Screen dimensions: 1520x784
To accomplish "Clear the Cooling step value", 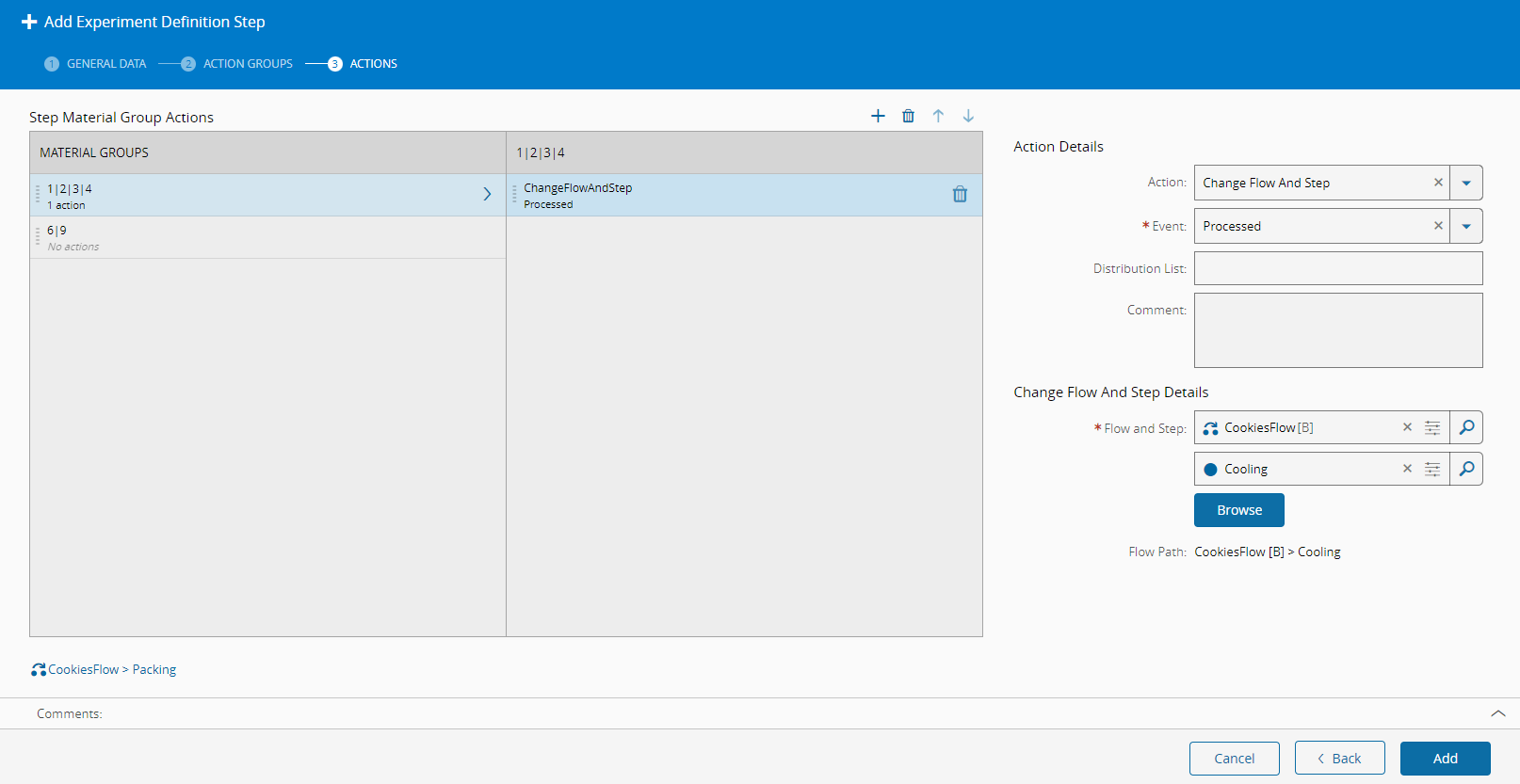I will click(1407, 469).
